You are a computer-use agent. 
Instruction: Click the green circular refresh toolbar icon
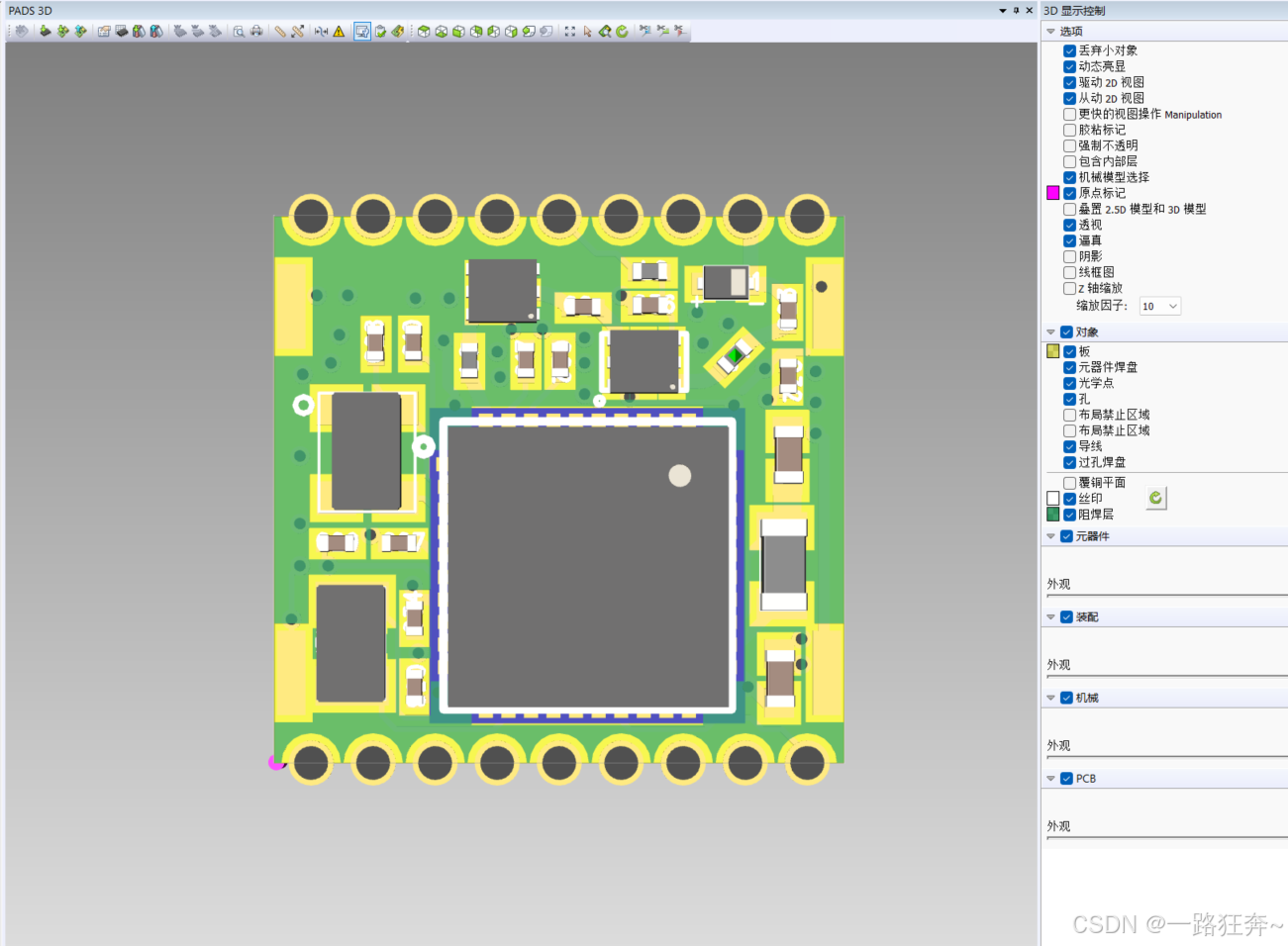[x=622, y=31]
